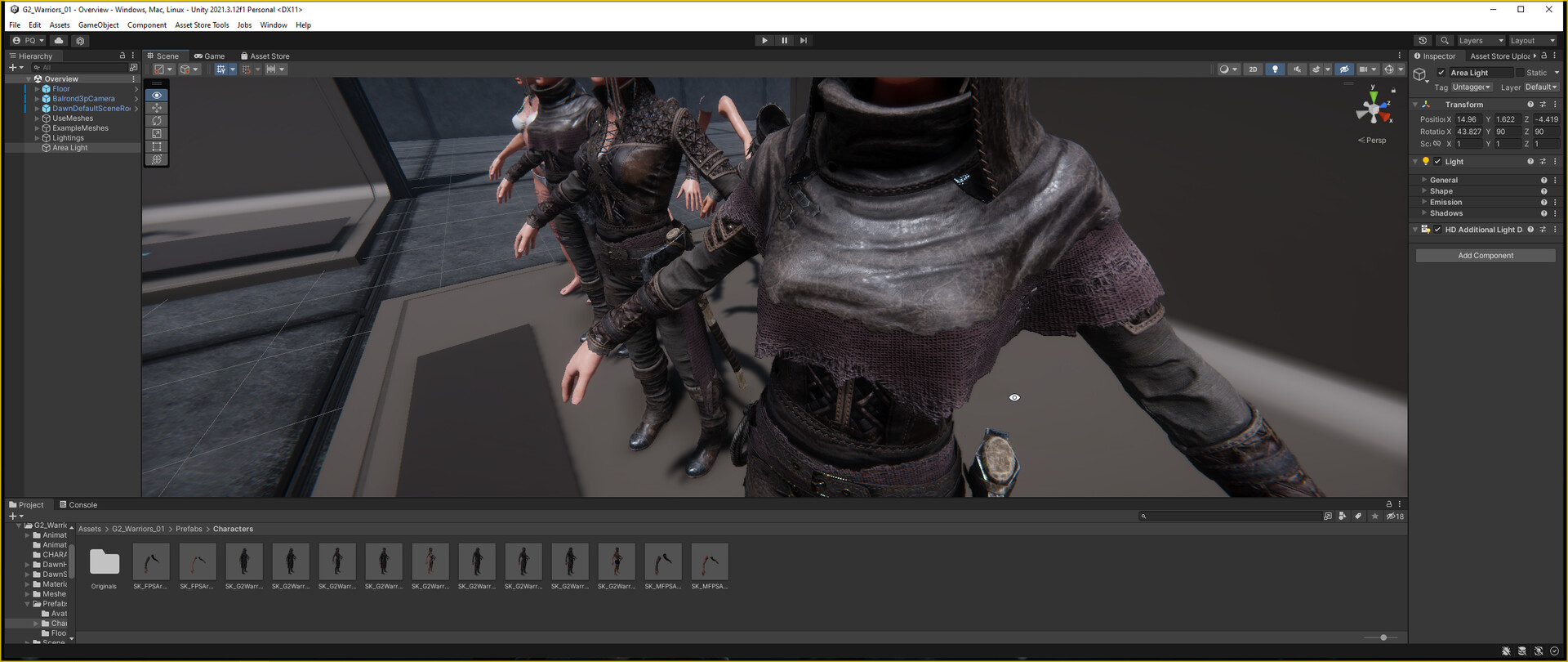1568x662 pixels.
Task: Select the Move tool in scene overlay
Action: click(157, 108)
